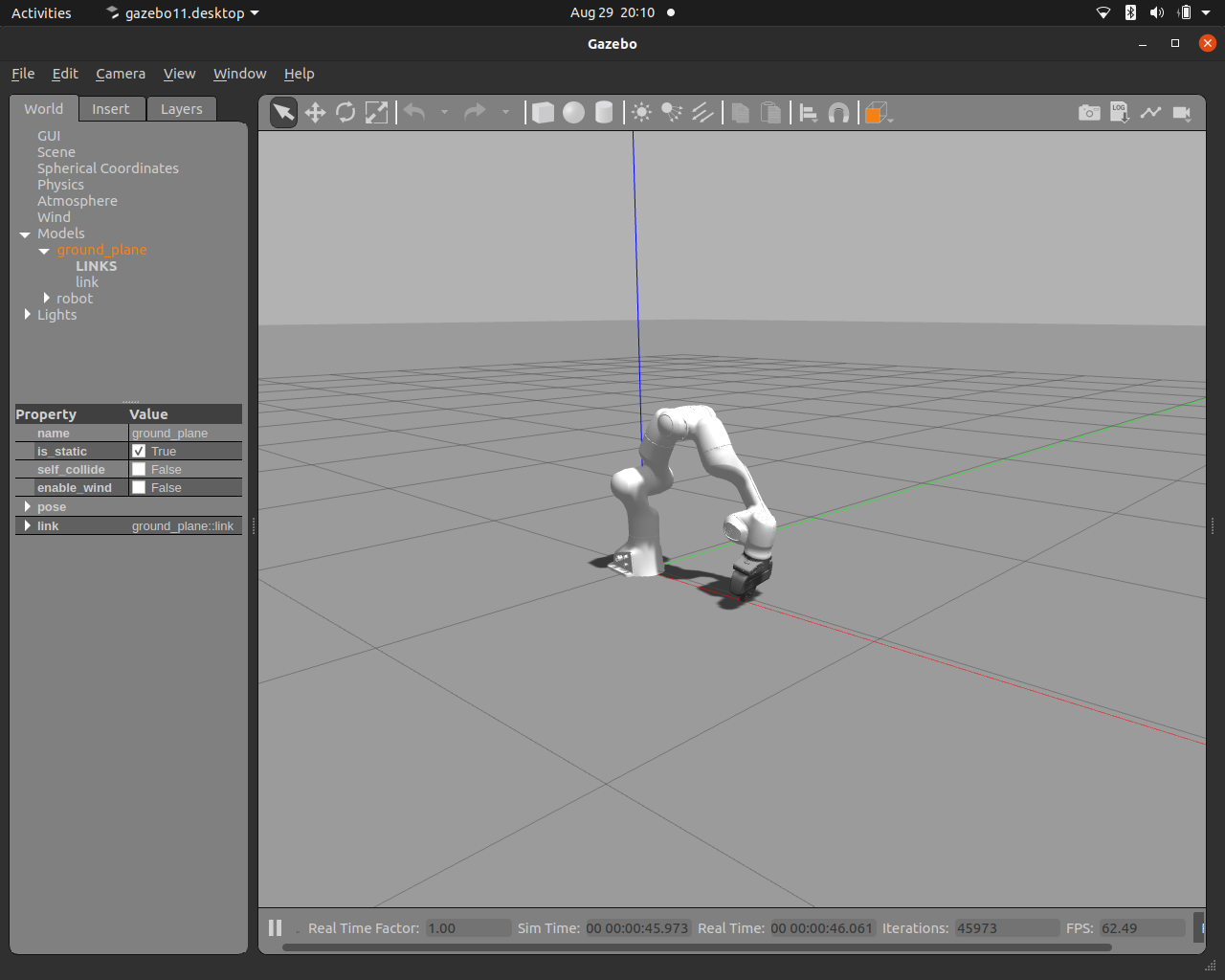Uncheck the is_static checkbox
This screenshot has width=1225, height=980.
[x=139, y=451]
